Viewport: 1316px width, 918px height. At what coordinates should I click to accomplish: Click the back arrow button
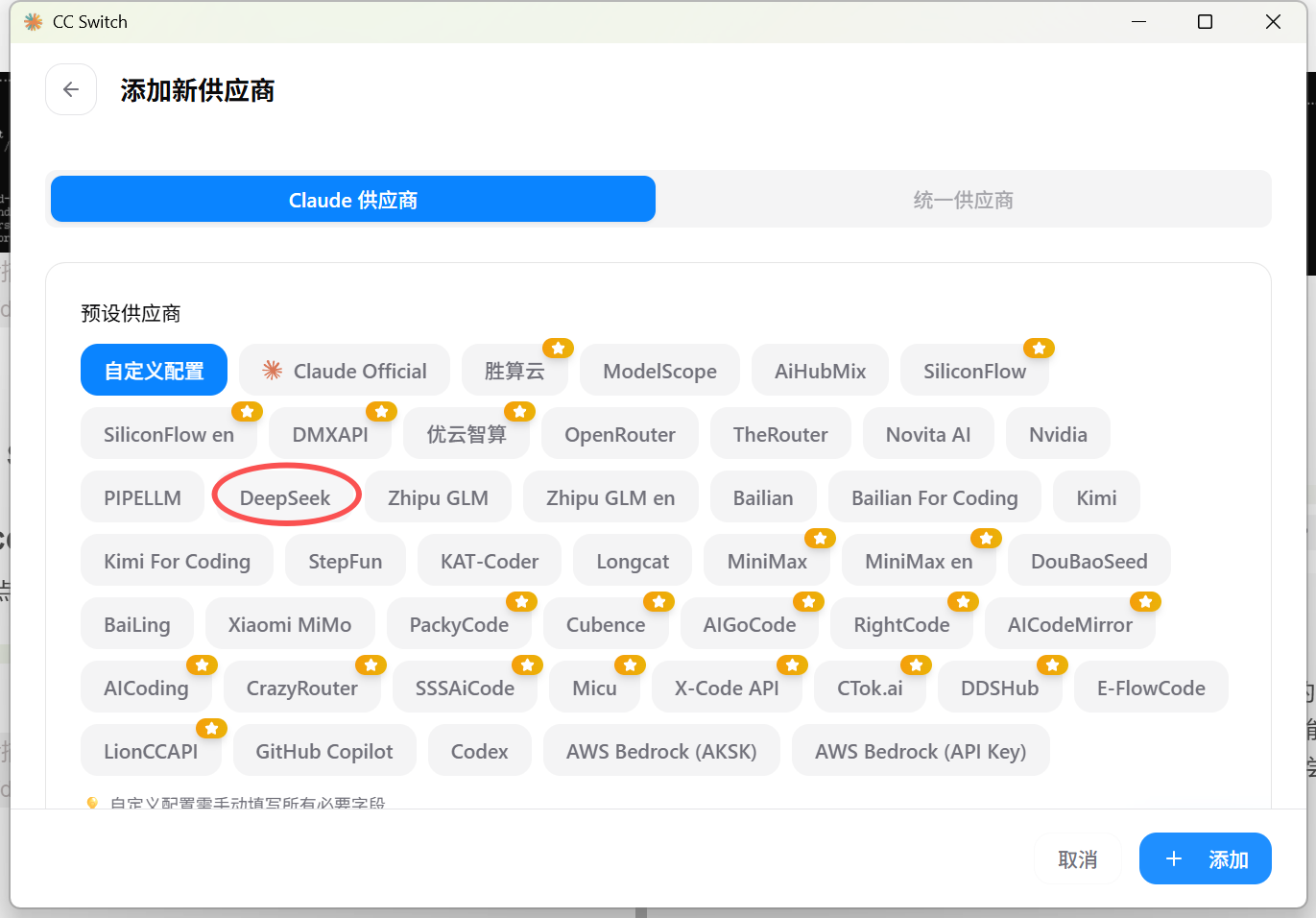[71, 89]
